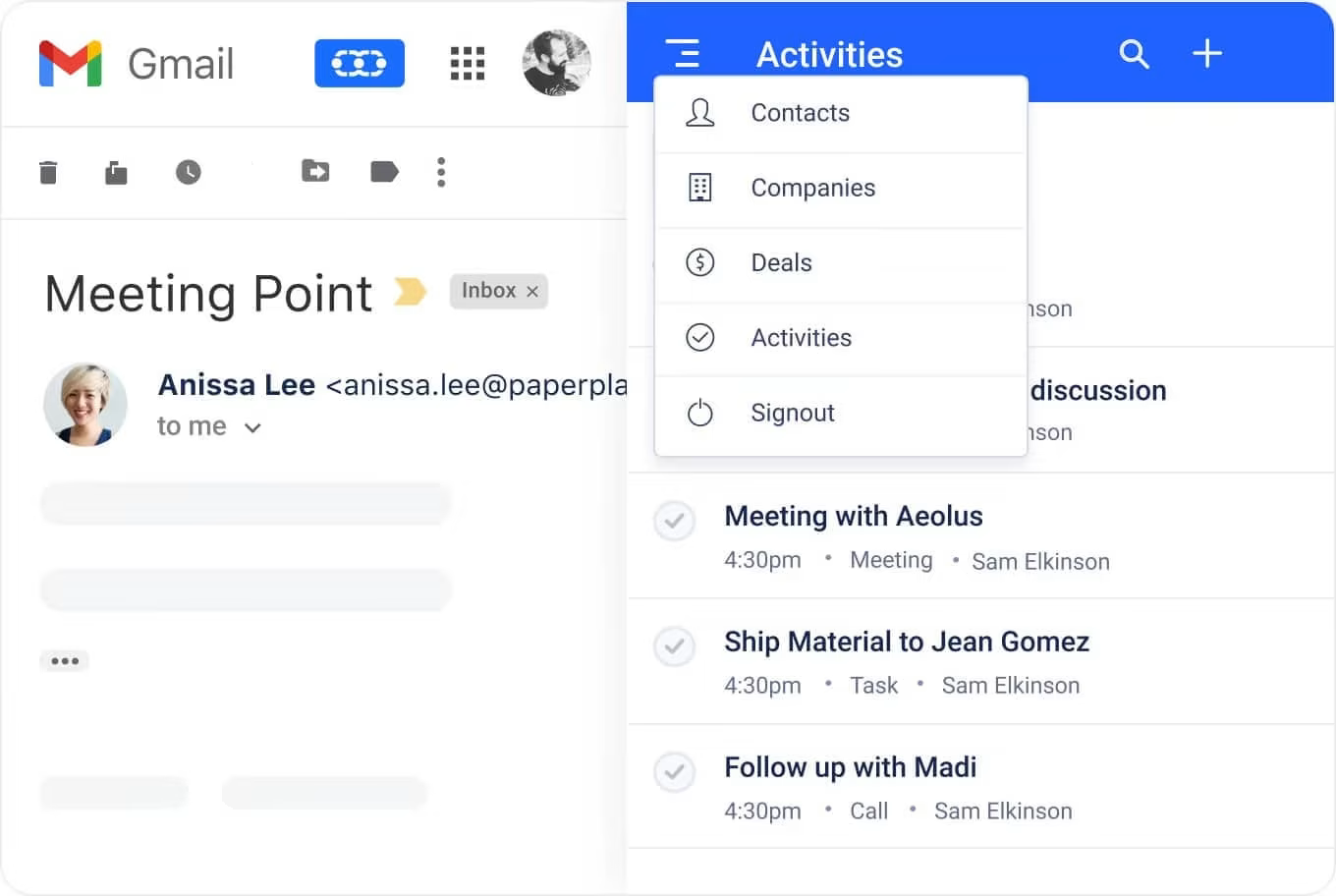Click Anissa Lee's sender photo
Viewport: 1336px width, 896px height.
(85, 405)
